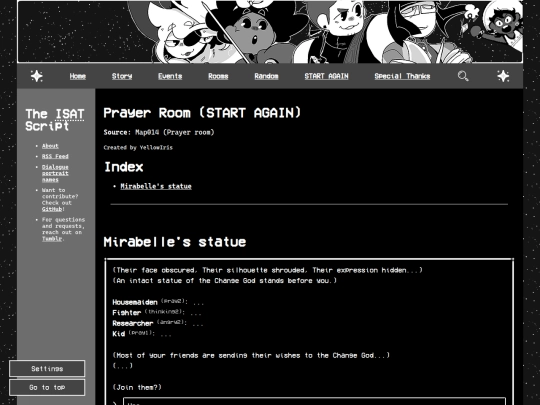Open a Random page
Viewport: 540px width, 405px height.
coord(266,76)
